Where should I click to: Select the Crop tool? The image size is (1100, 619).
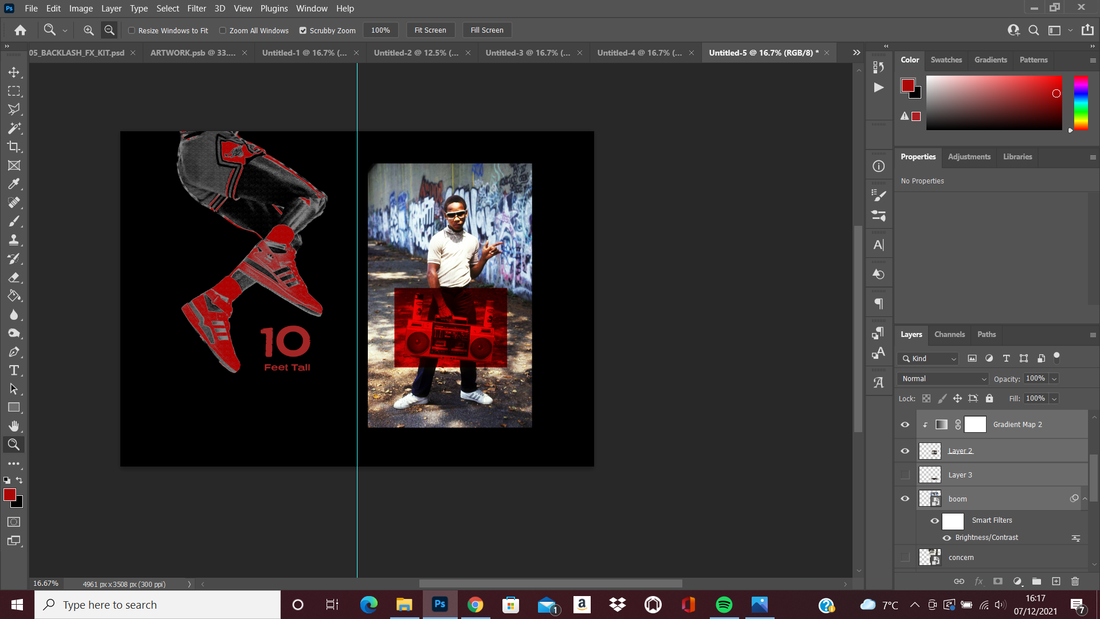[x=14, y=147]
